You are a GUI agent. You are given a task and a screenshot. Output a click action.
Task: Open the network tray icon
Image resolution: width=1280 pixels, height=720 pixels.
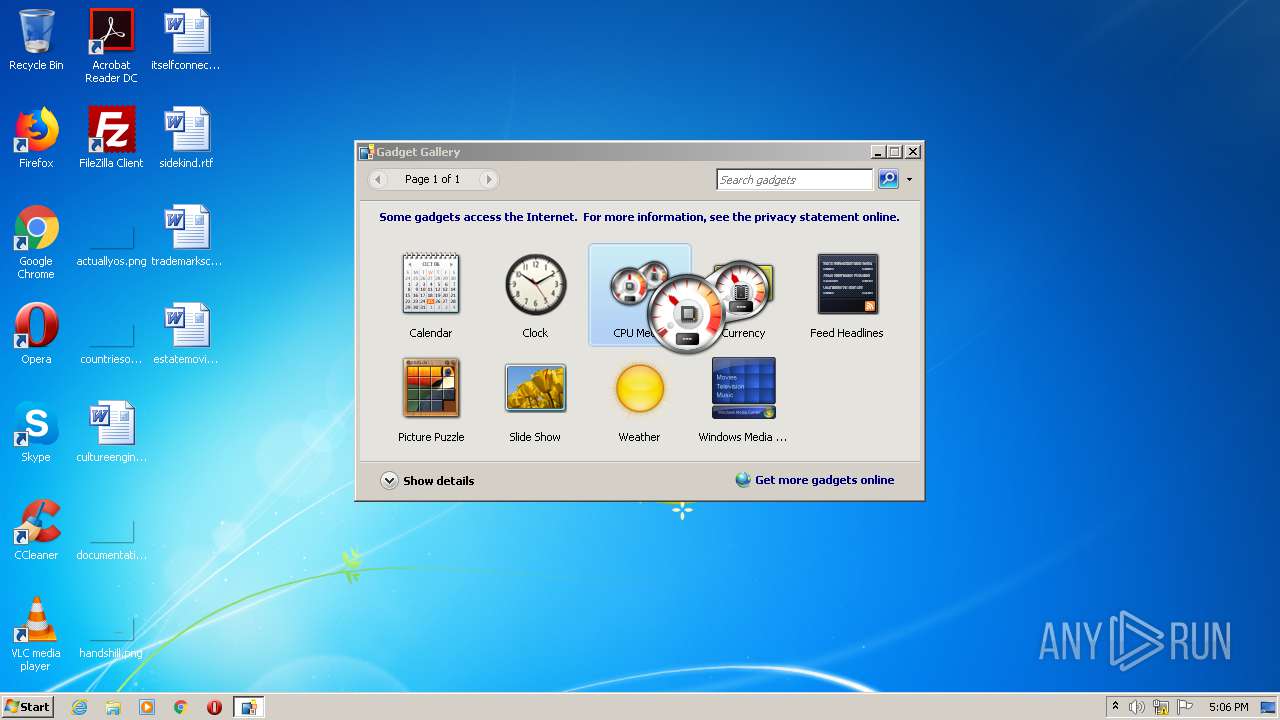pos(1161,707)
